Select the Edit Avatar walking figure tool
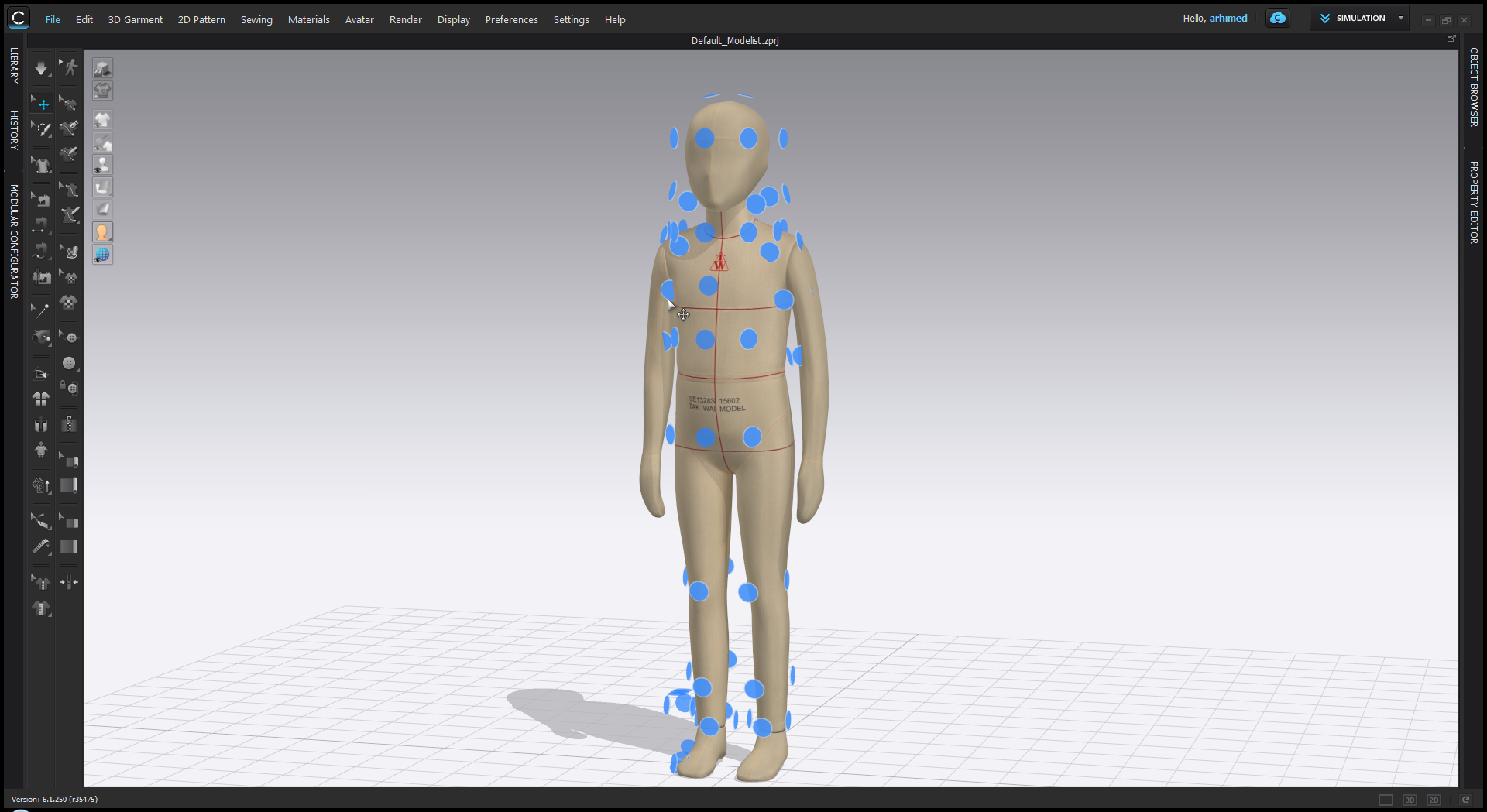This screenshot has height=812, width=1487. coord(69,67)
